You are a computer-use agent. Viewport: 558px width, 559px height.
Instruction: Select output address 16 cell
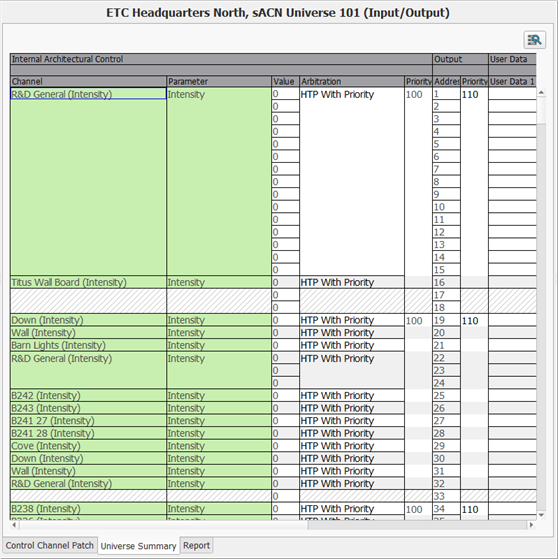446,282
